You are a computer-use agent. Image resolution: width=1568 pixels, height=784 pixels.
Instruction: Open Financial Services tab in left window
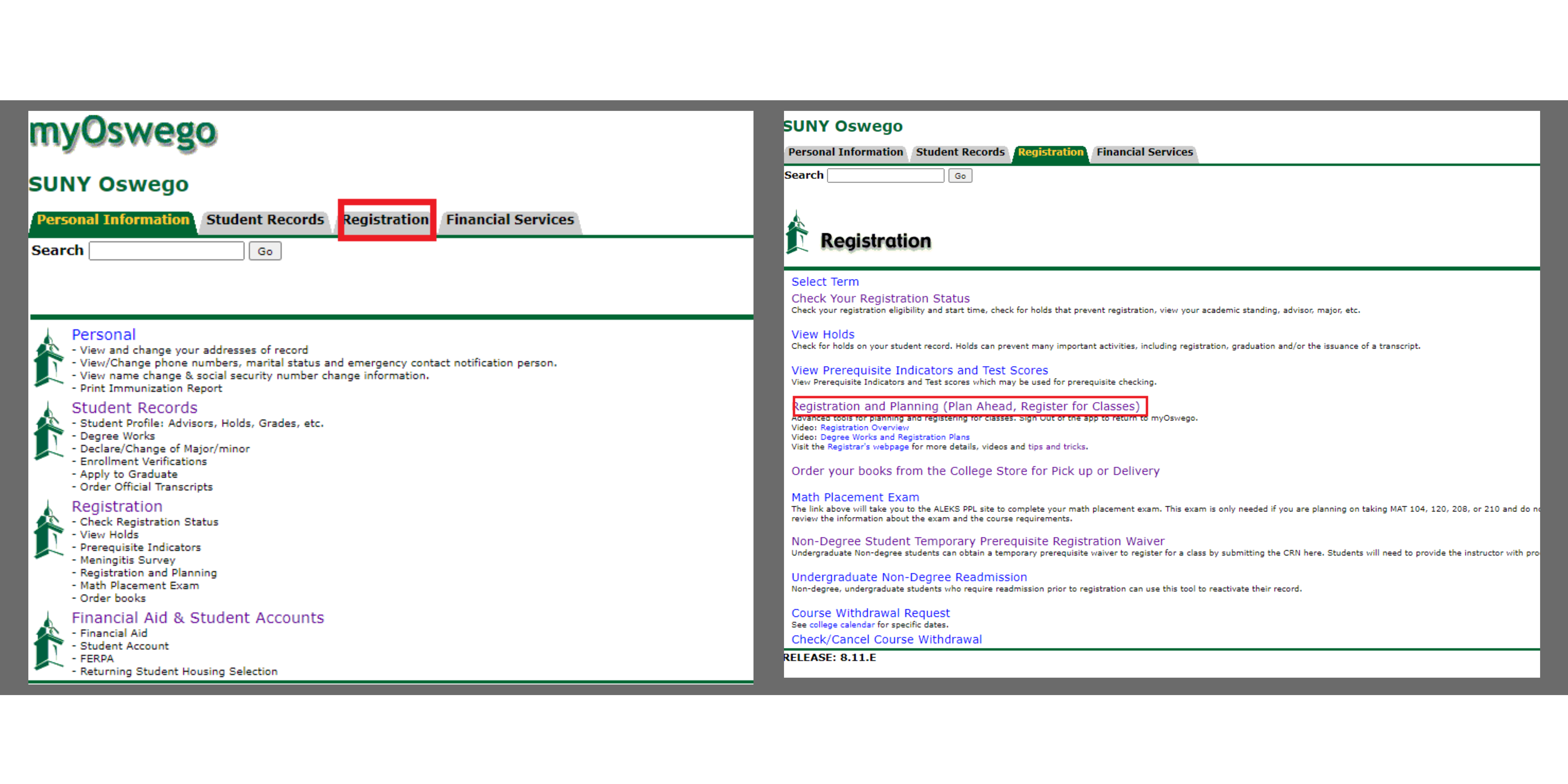pyautogui.click(x=510, y=220)
